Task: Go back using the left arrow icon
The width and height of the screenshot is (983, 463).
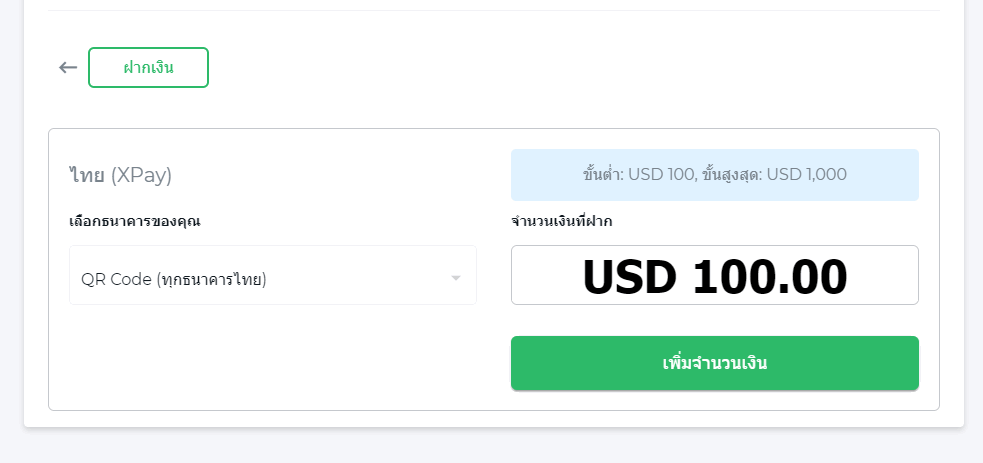Action: pos(68,68)
